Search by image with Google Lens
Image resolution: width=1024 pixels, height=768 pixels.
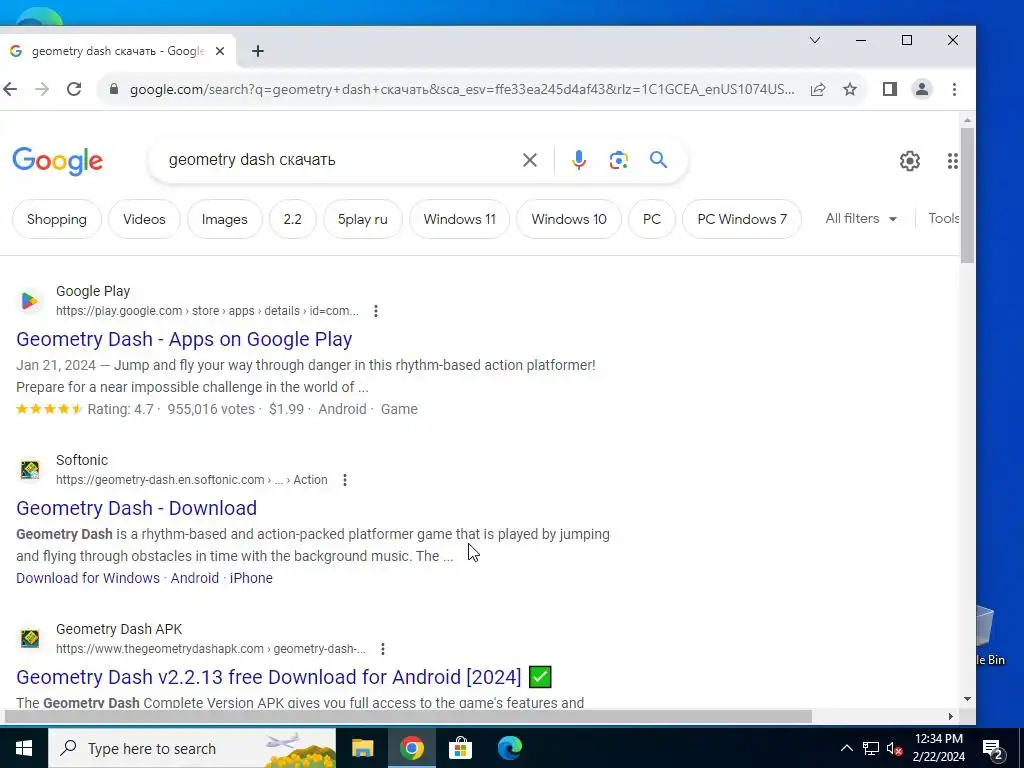[x=618, y=160]
